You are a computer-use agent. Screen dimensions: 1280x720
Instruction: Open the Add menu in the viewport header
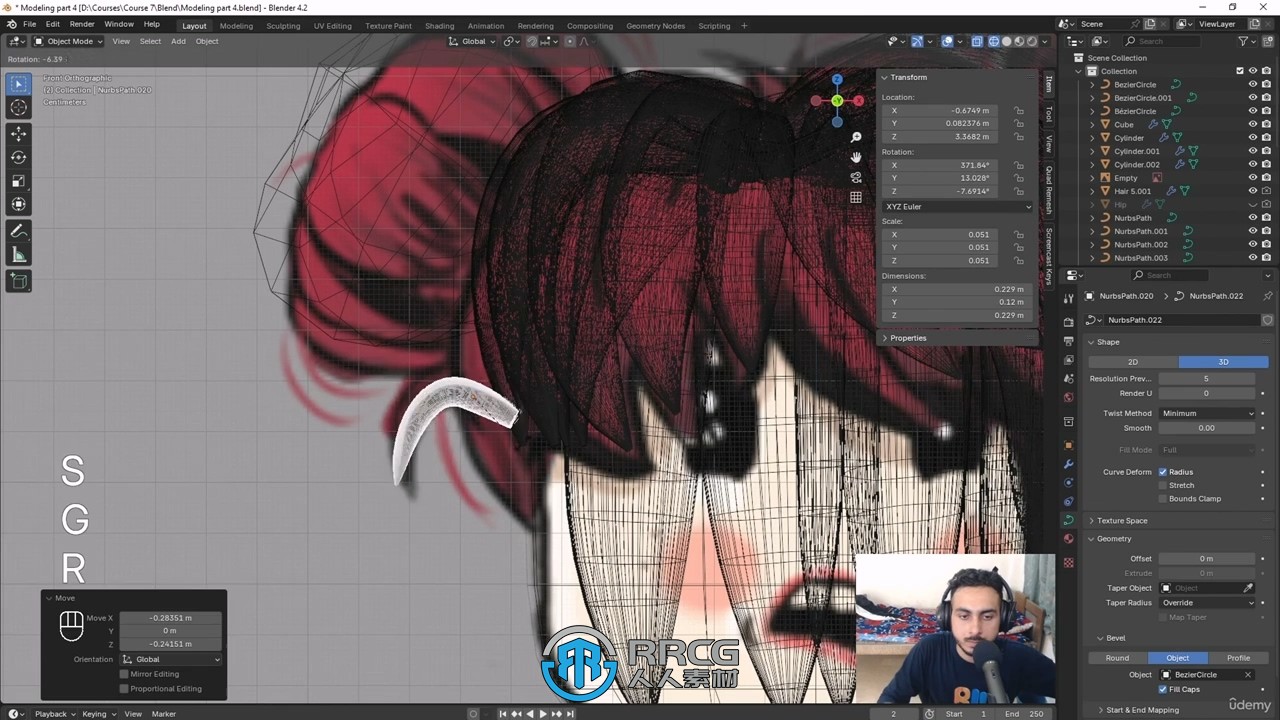(178, 41)
